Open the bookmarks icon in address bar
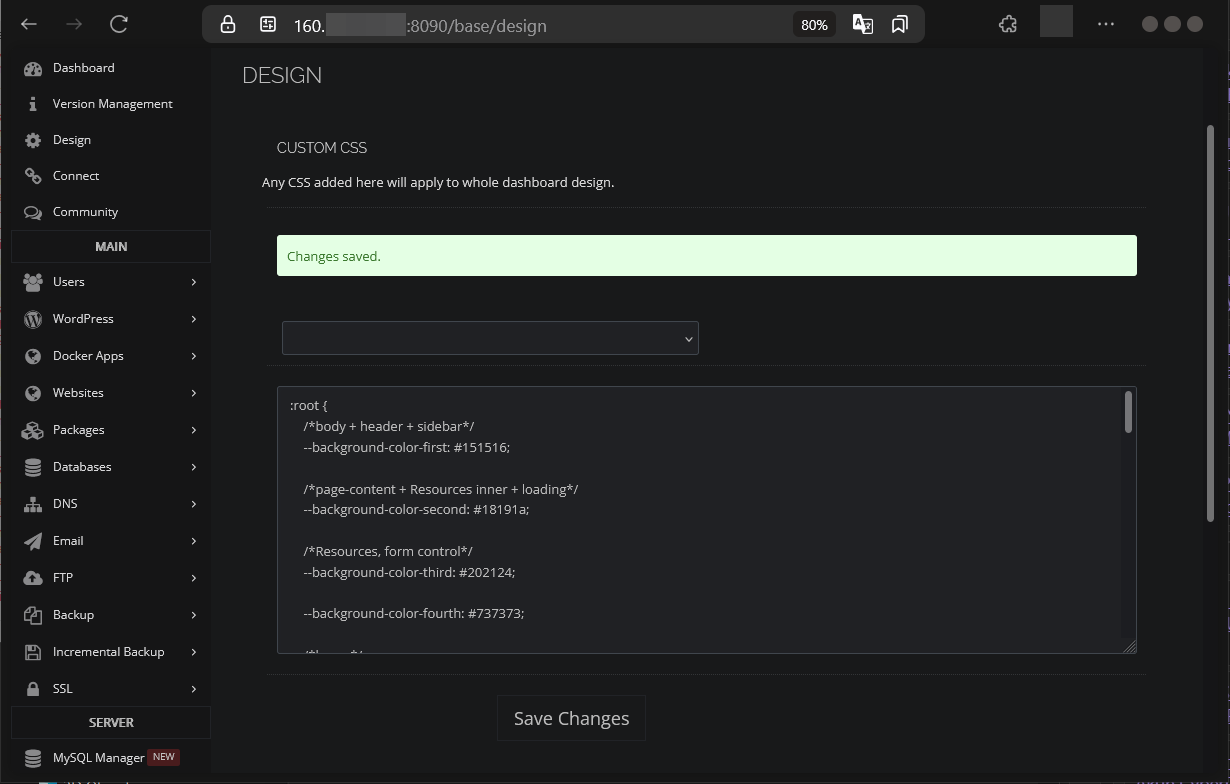Viewport: 1230px width, 784px height. (900, 24)
